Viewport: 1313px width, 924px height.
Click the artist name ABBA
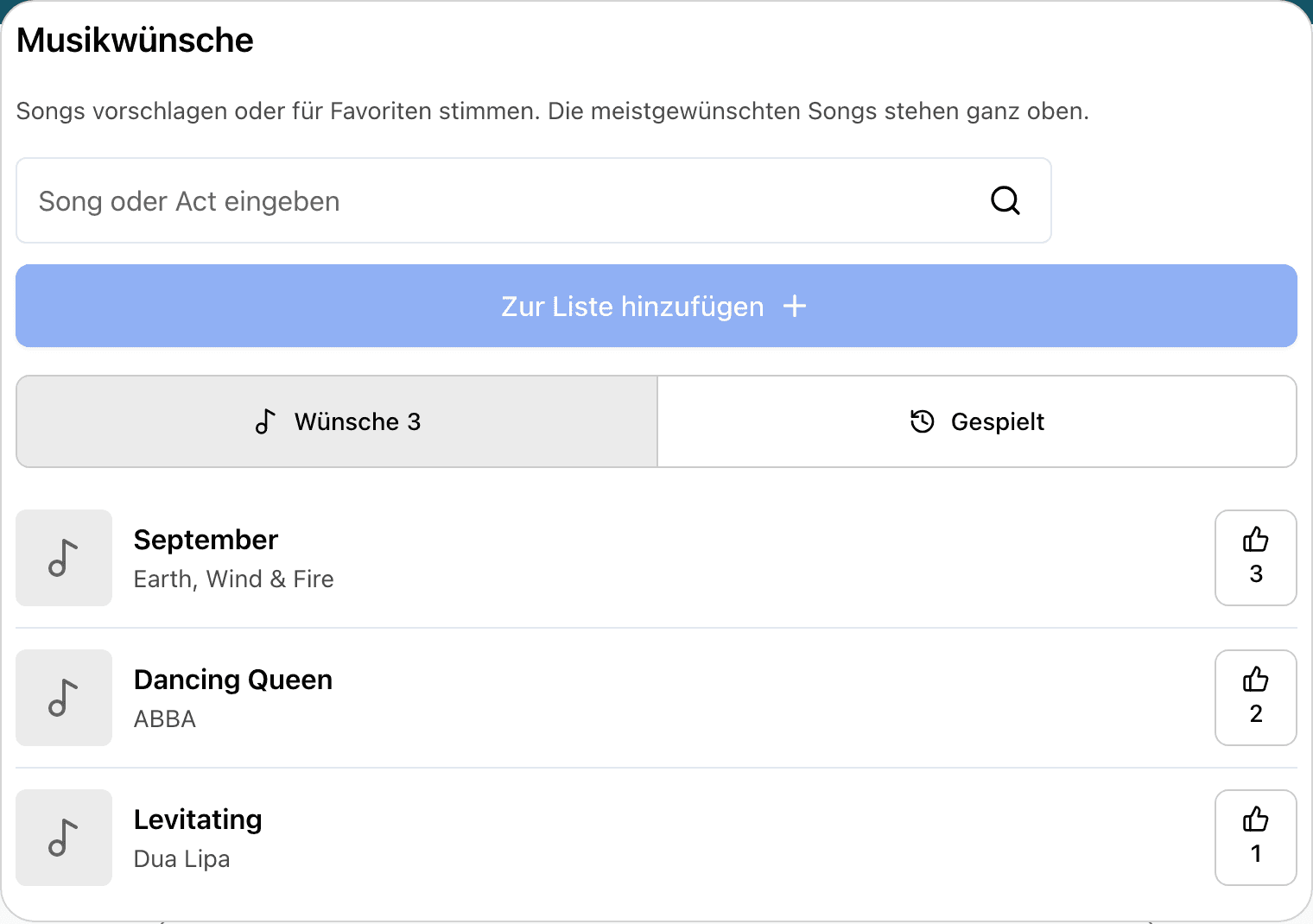click(x=165, y=718)
